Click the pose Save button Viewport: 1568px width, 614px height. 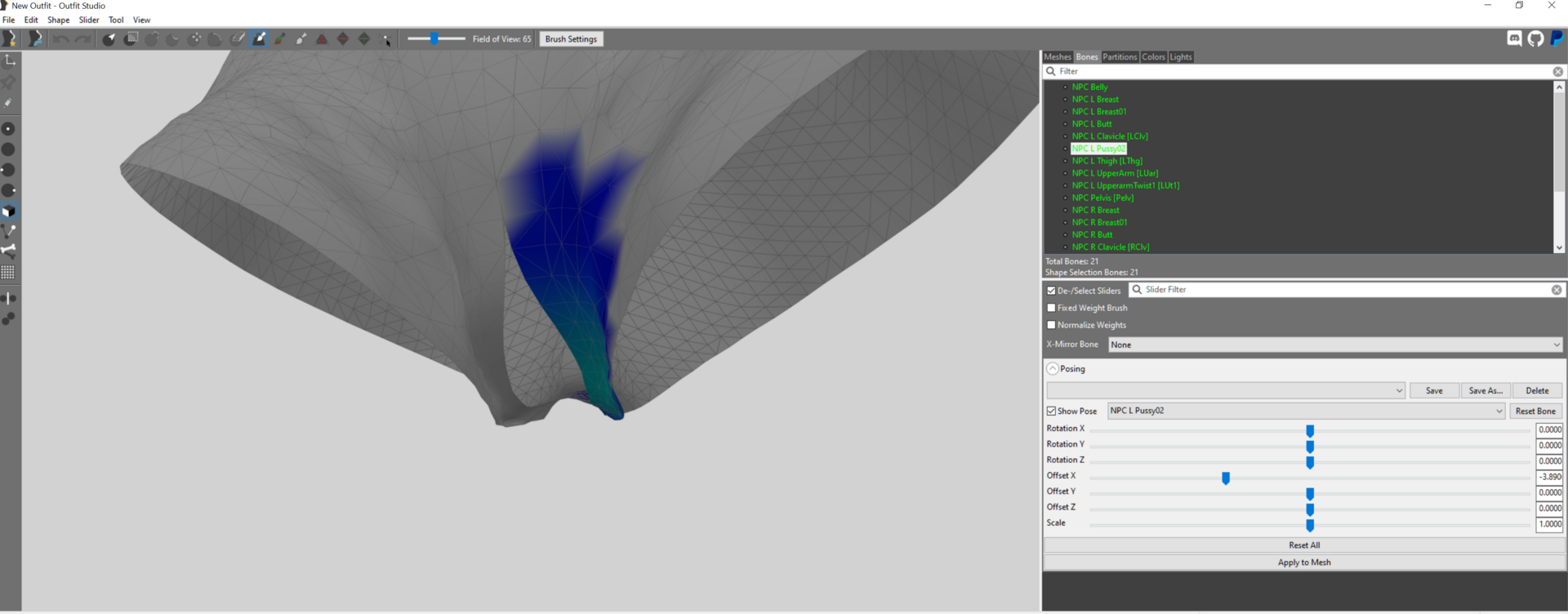1434,390
